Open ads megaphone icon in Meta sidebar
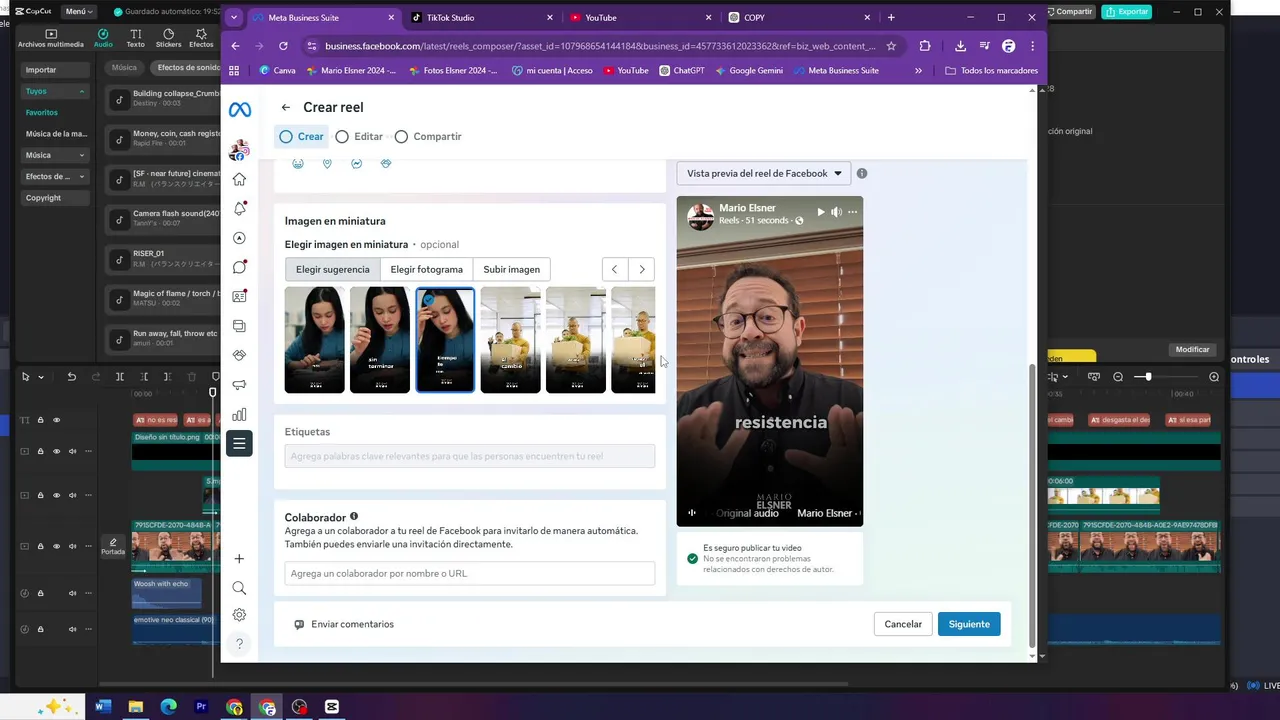1280x720 pixels. click(239, 385)
